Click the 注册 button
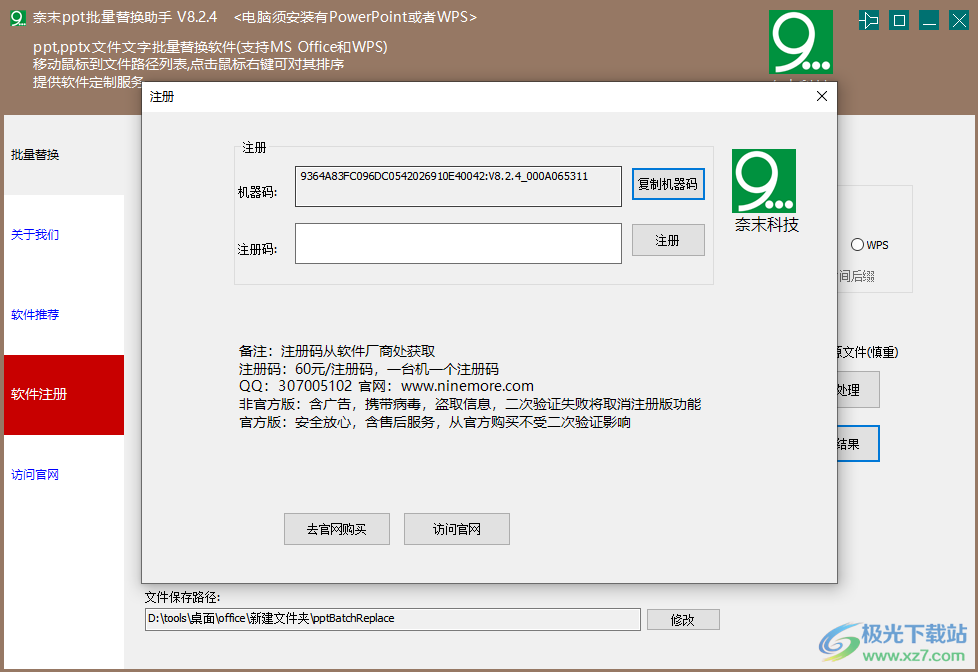Image resolution: width=978 pixels, height=672 pixels. click(x=668, y=240)
